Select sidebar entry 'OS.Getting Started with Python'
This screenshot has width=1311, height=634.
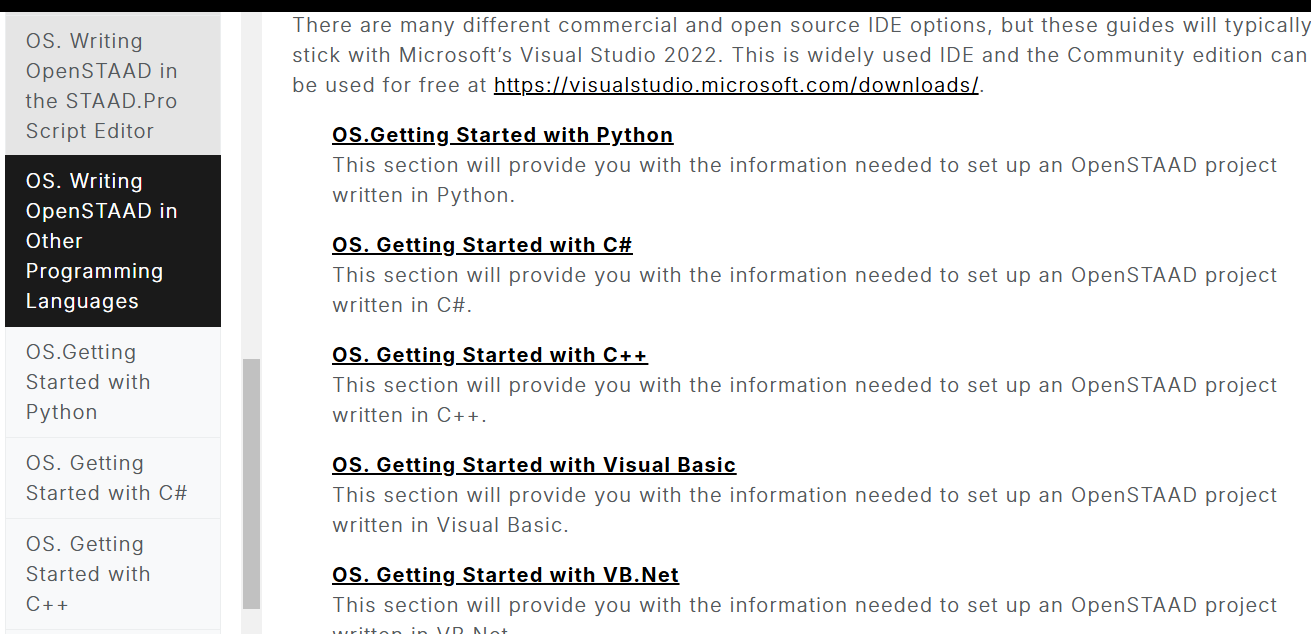(88, 382)
